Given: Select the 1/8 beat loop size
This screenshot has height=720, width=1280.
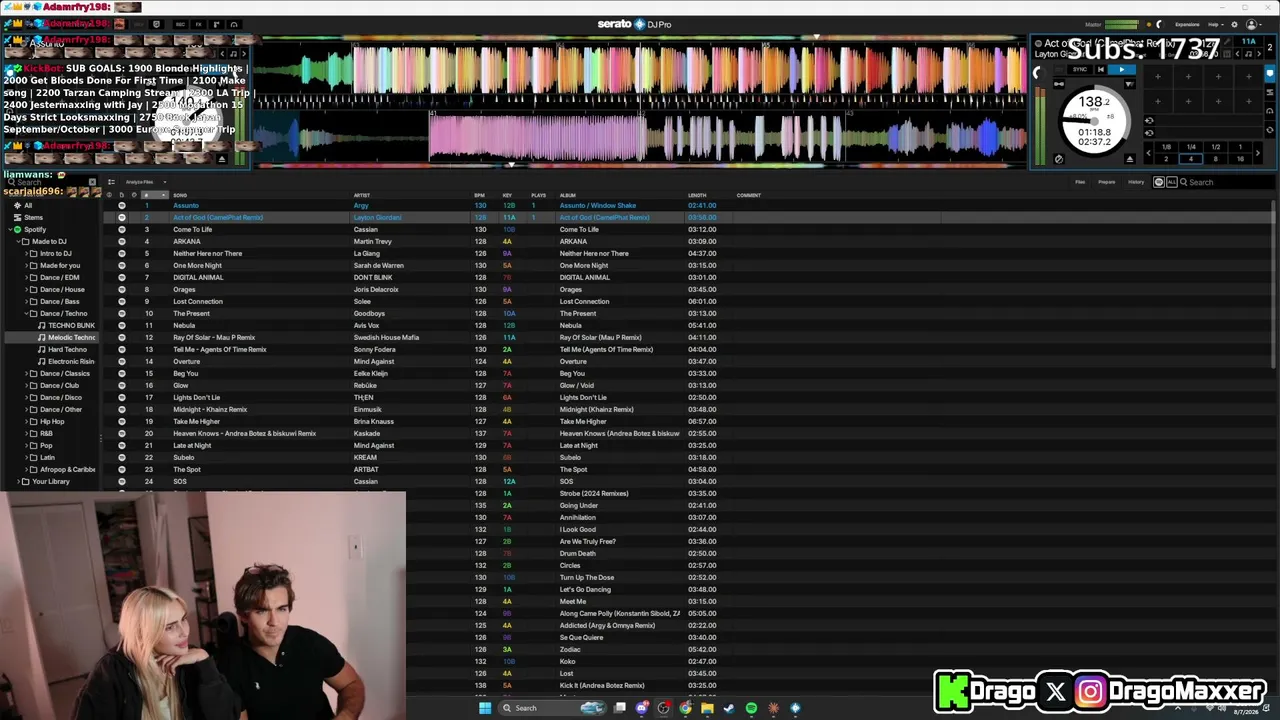Looking at the screenshot, I should (x=1166, y=147).
